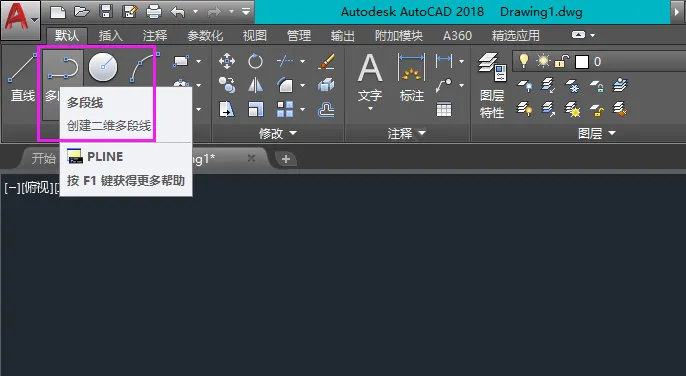Undo the last action
This screenshot has height=376, width=686.
[x=178, y=12]
